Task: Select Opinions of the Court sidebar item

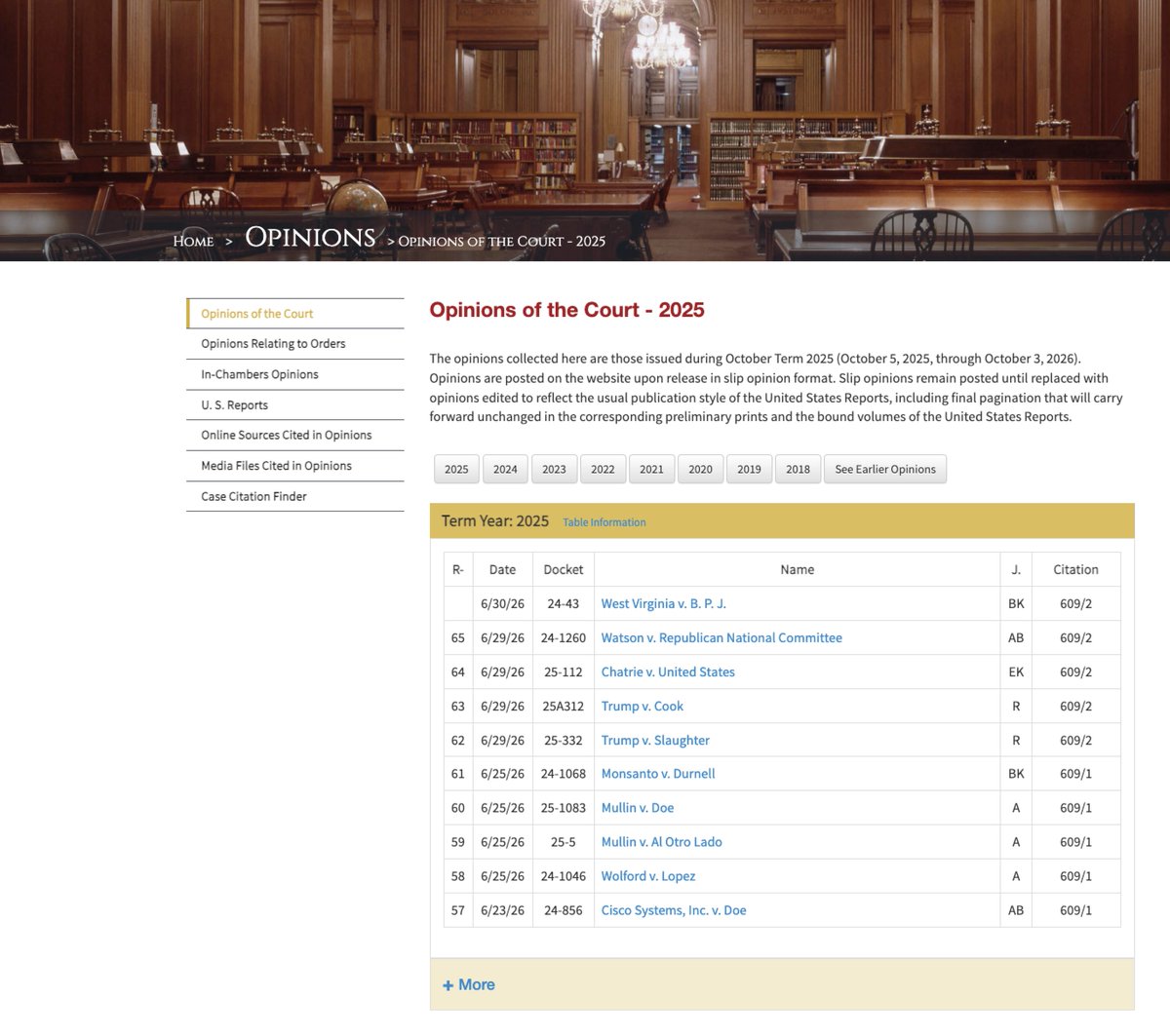Action: (295, 314)
